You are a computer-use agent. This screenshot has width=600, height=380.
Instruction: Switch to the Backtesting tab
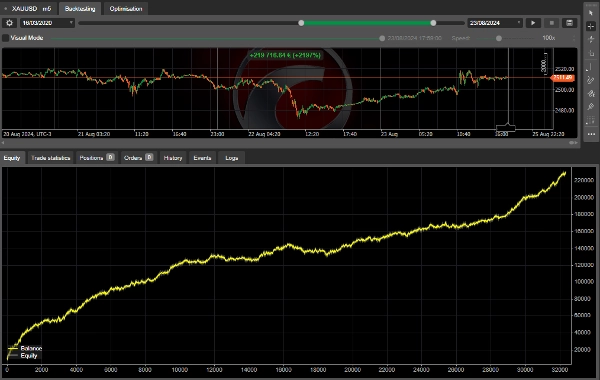80,9
